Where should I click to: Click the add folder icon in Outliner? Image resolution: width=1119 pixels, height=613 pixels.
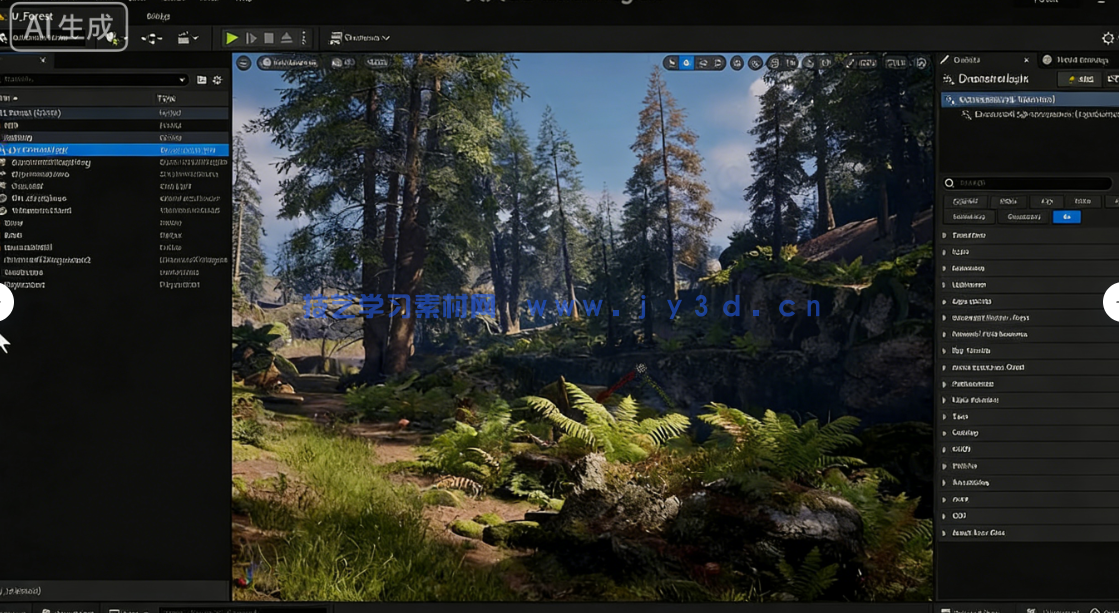click(201, 80)
